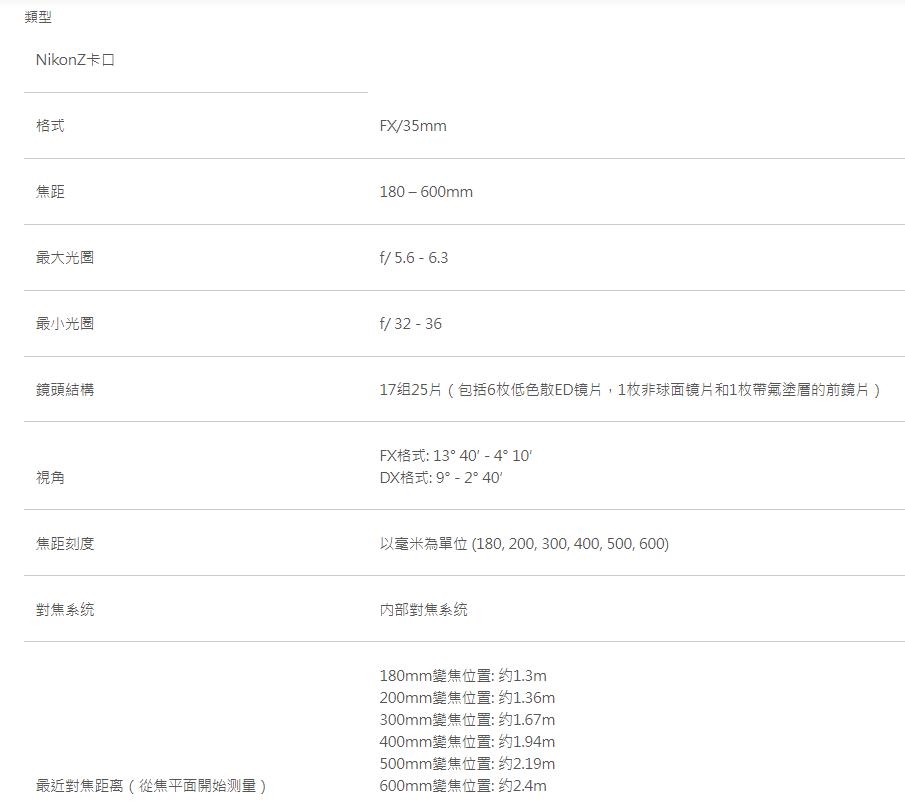Click the 對焦系統 row label
The image size is (905, 803).
coord(65,610)
